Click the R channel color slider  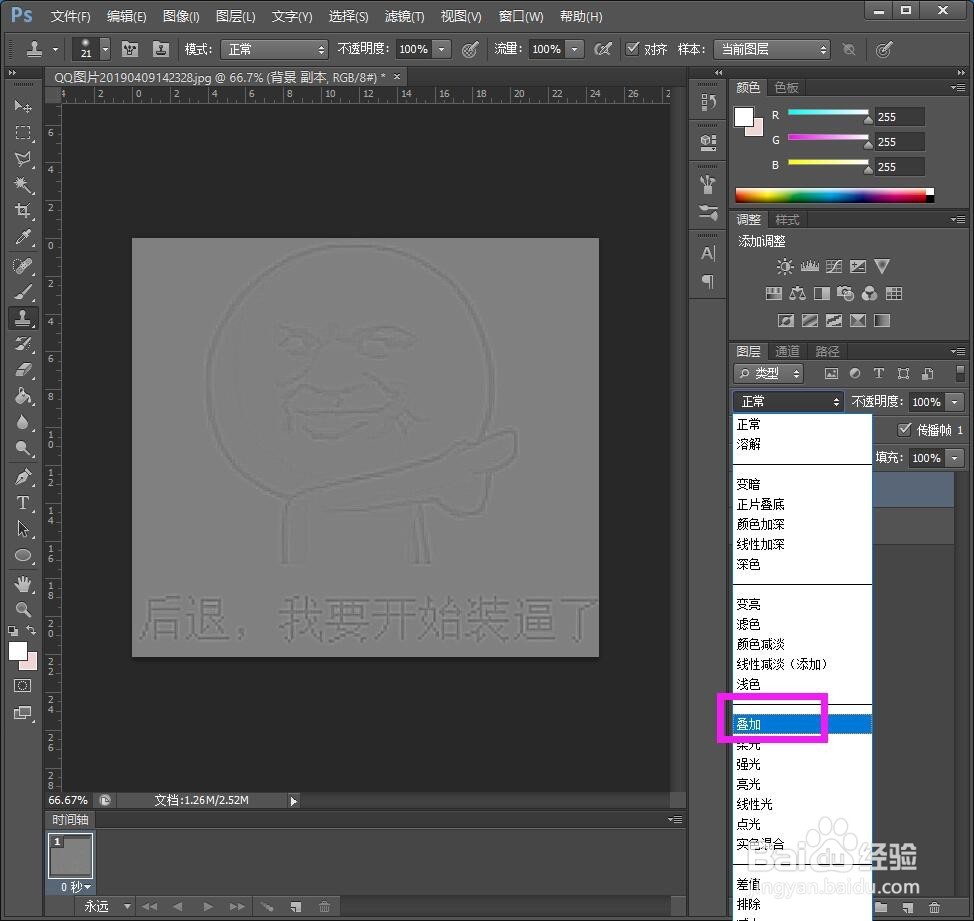tap(828, 113)
